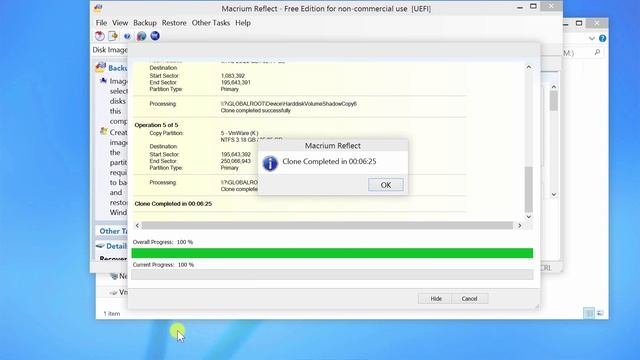Click the '5 - VmWare (K:)' partition text
Image resolution: width=640 pixels, height=360 pixels.
(x=239, y=133)
